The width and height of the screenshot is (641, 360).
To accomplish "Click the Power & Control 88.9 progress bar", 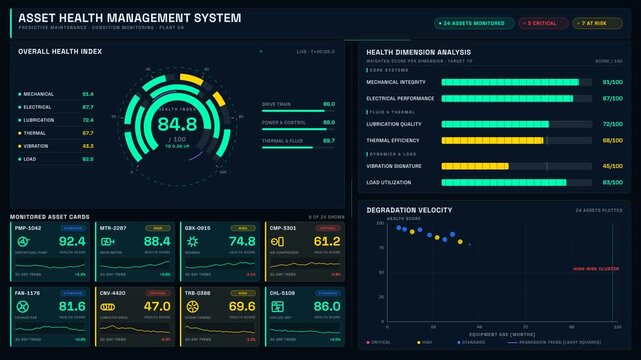I will [298, 129].
